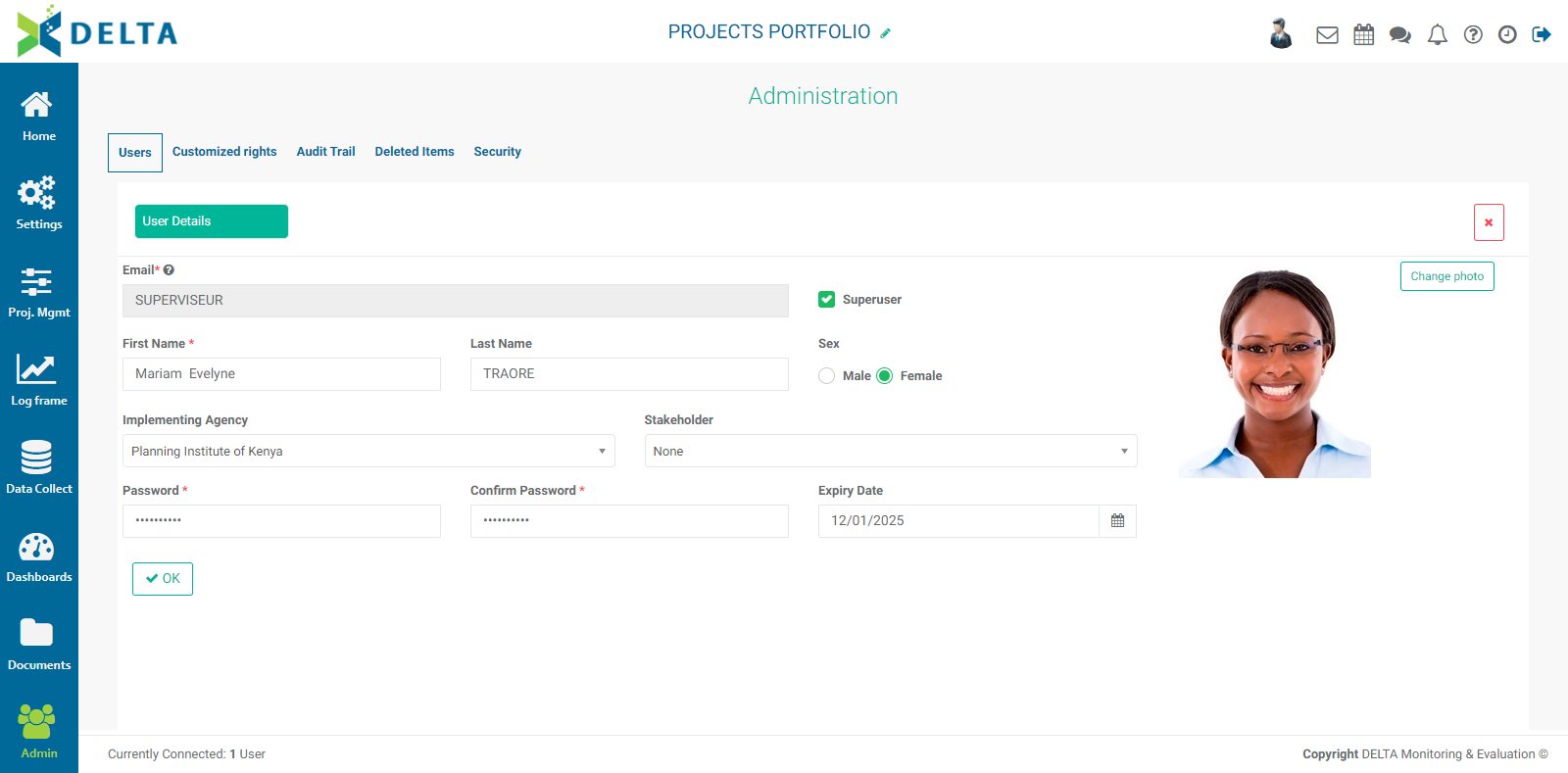Image resolution: width=1568 pixels, height=773 pixels.
Task: Click the Change photo button
Action: [x=1446, y=276]
